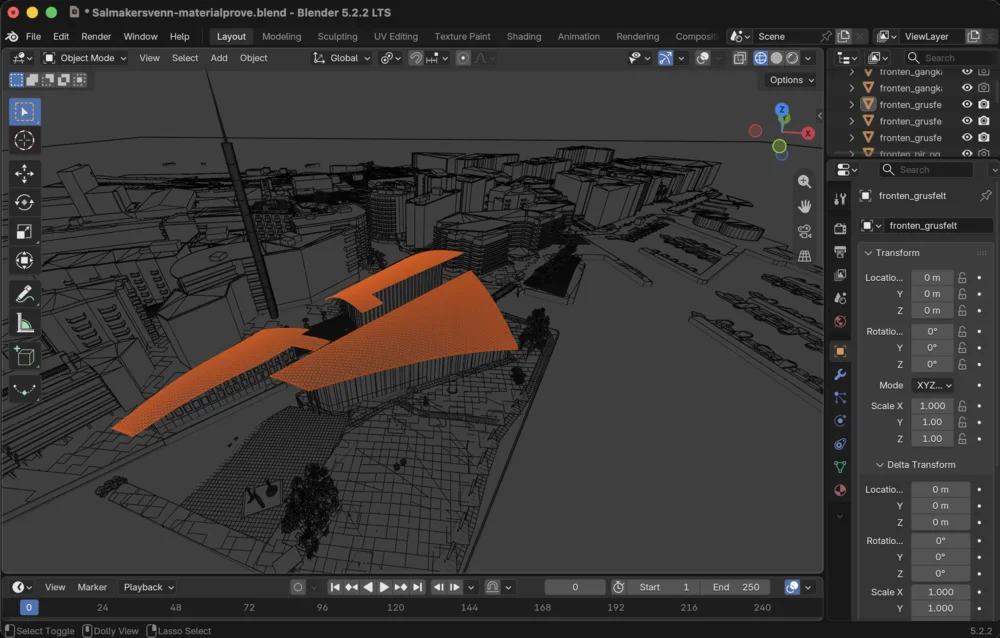1000x638 pixels.
Task: Open the Playback dropdown
Action: [x=148, y=587]
